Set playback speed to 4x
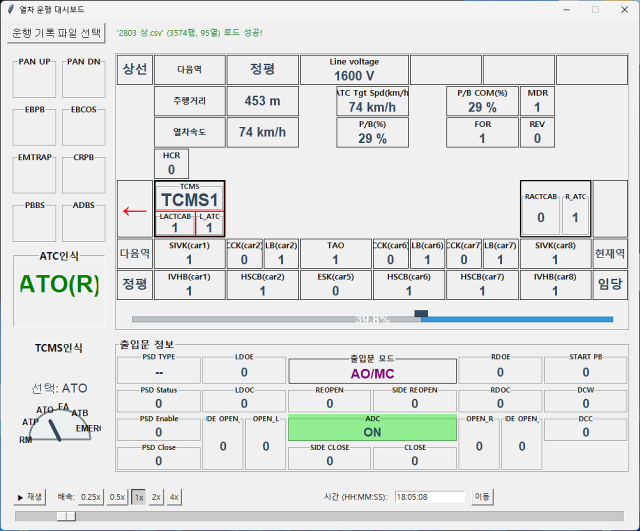 (x=174, y=496)
